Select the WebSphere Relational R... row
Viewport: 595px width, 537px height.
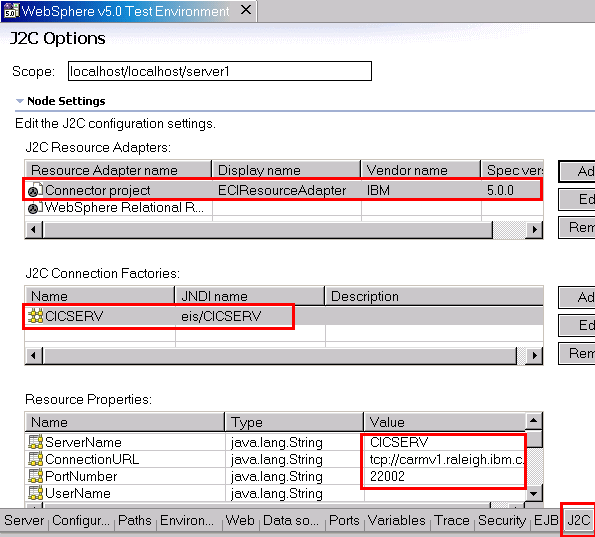pyautogui.click(x=284, y=207)
